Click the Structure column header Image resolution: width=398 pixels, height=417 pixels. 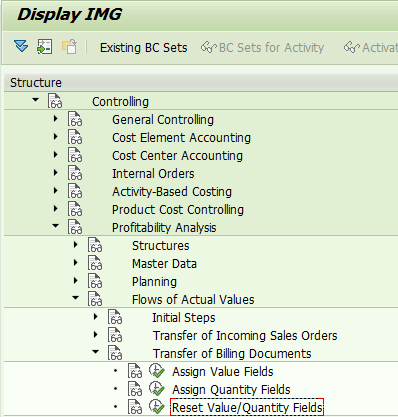36,83
